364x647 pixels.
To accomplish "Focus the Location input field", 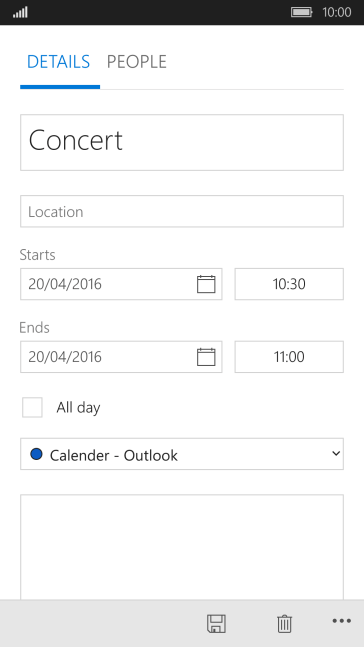I will click(x=182, y=211).
